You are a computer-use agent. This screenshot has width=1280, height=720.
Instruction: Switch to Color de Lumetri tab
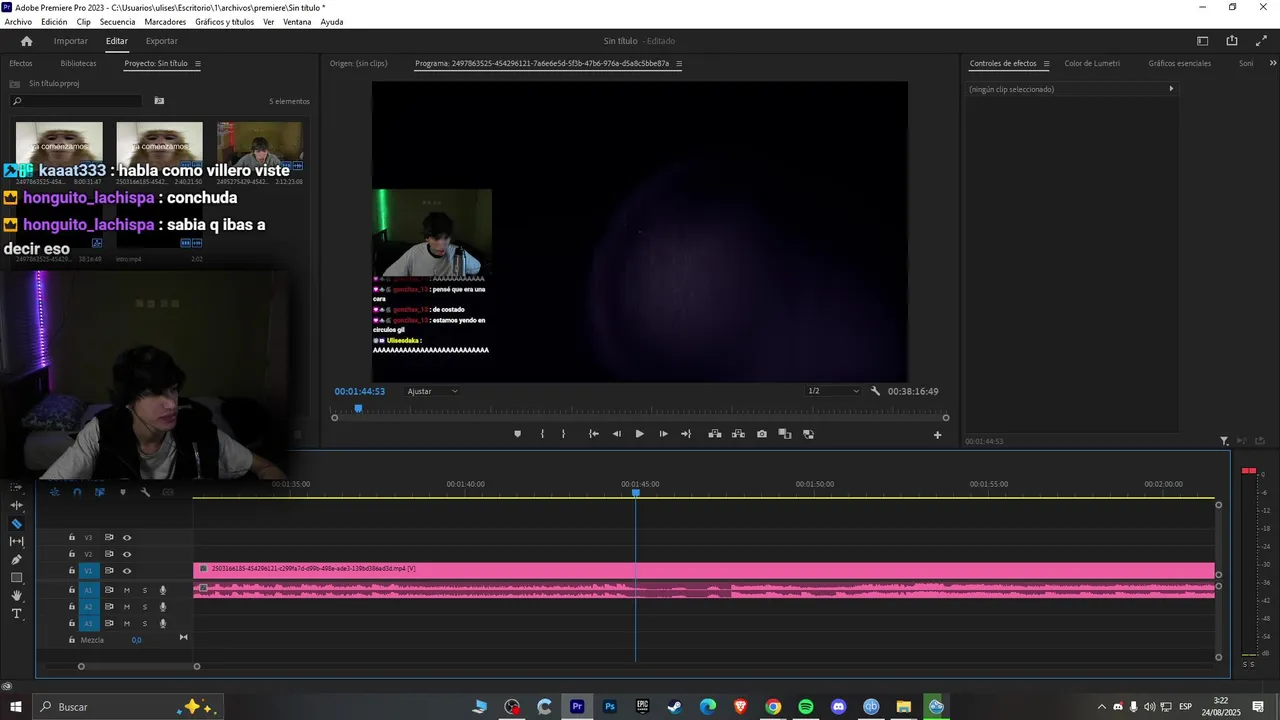(x=1092, y=63)
